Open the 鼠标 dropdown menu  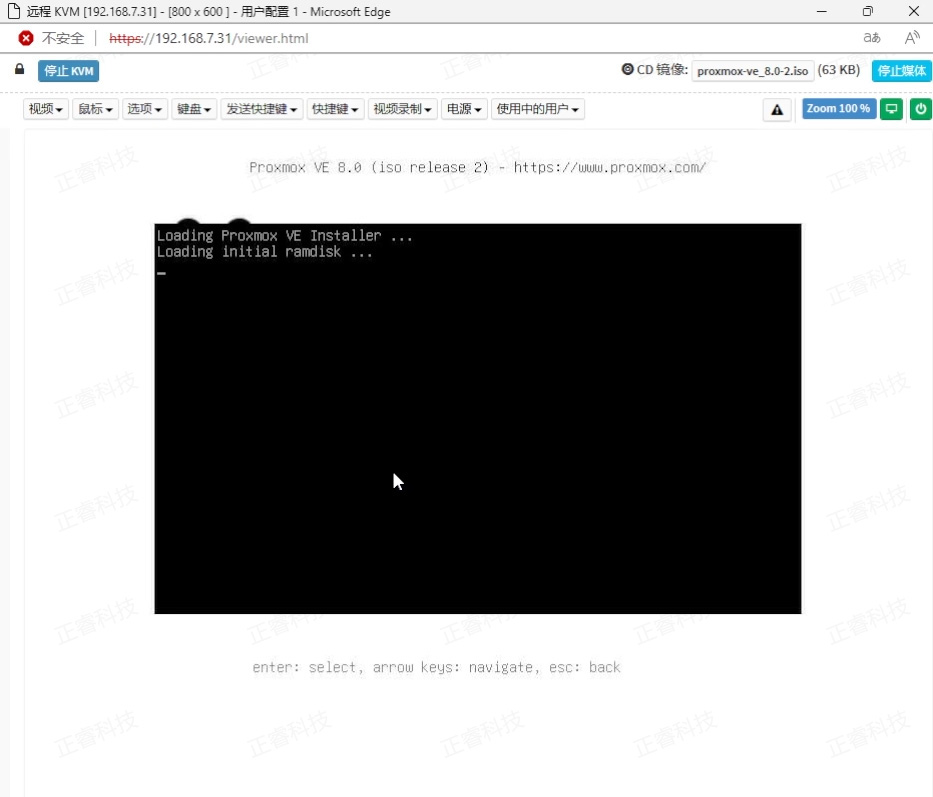(95, 109)
